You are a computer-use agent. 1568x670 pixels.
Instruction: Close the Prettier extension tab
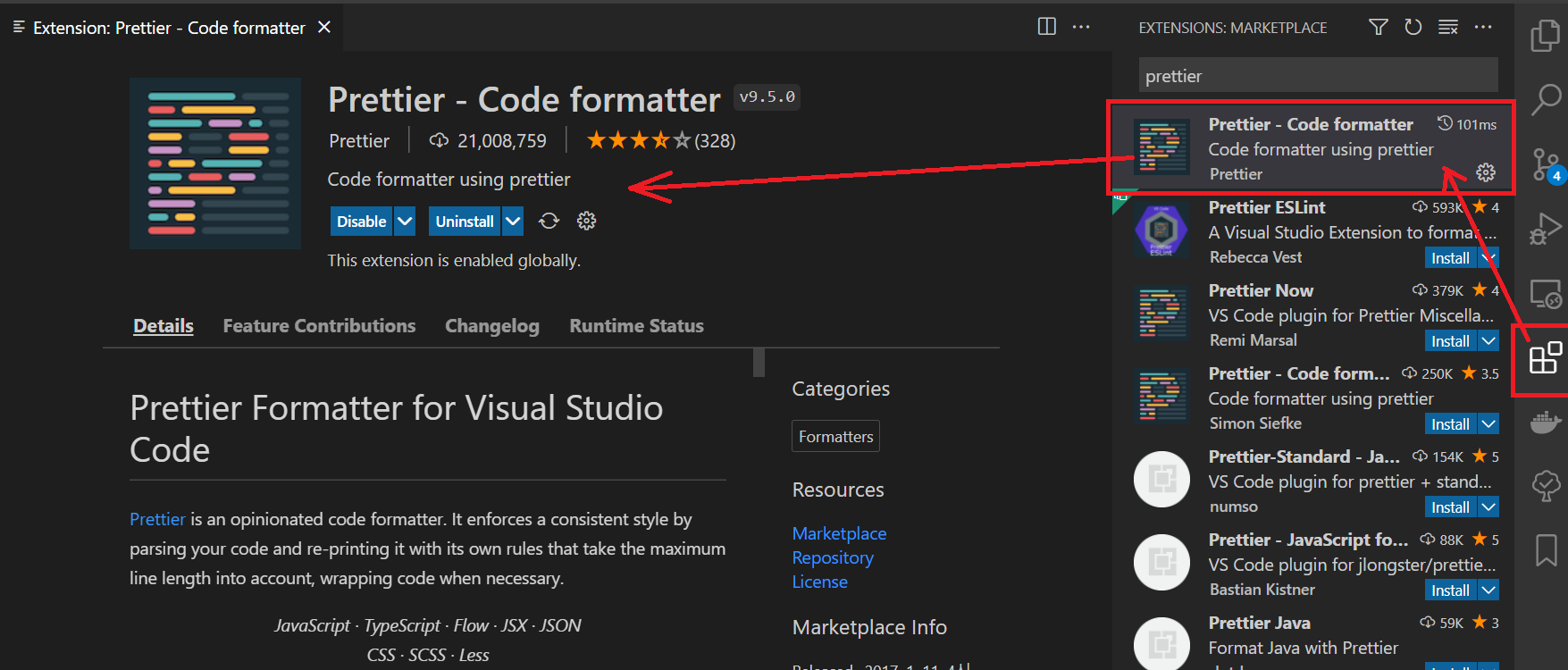[x=324, y=28]
